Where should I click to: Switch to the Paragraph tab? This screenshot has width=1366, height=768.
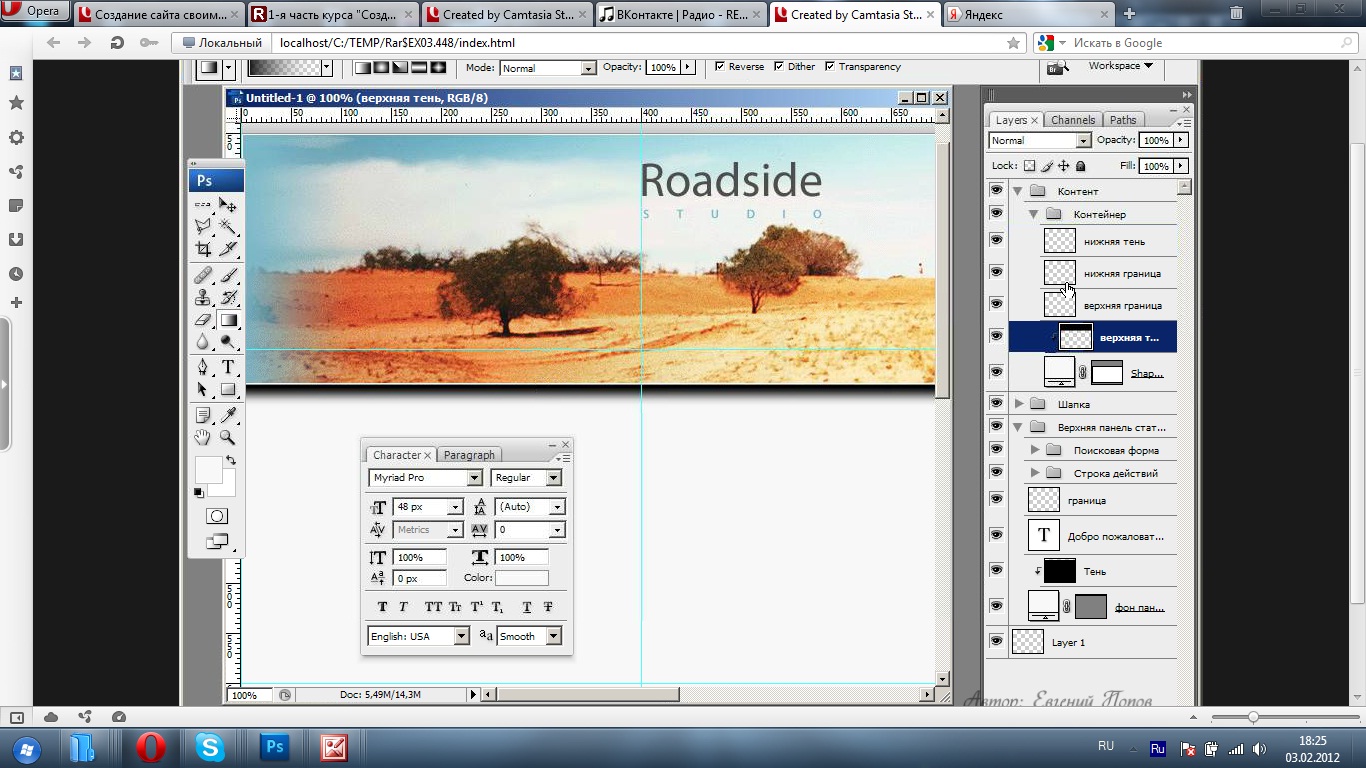pos(469,455)
